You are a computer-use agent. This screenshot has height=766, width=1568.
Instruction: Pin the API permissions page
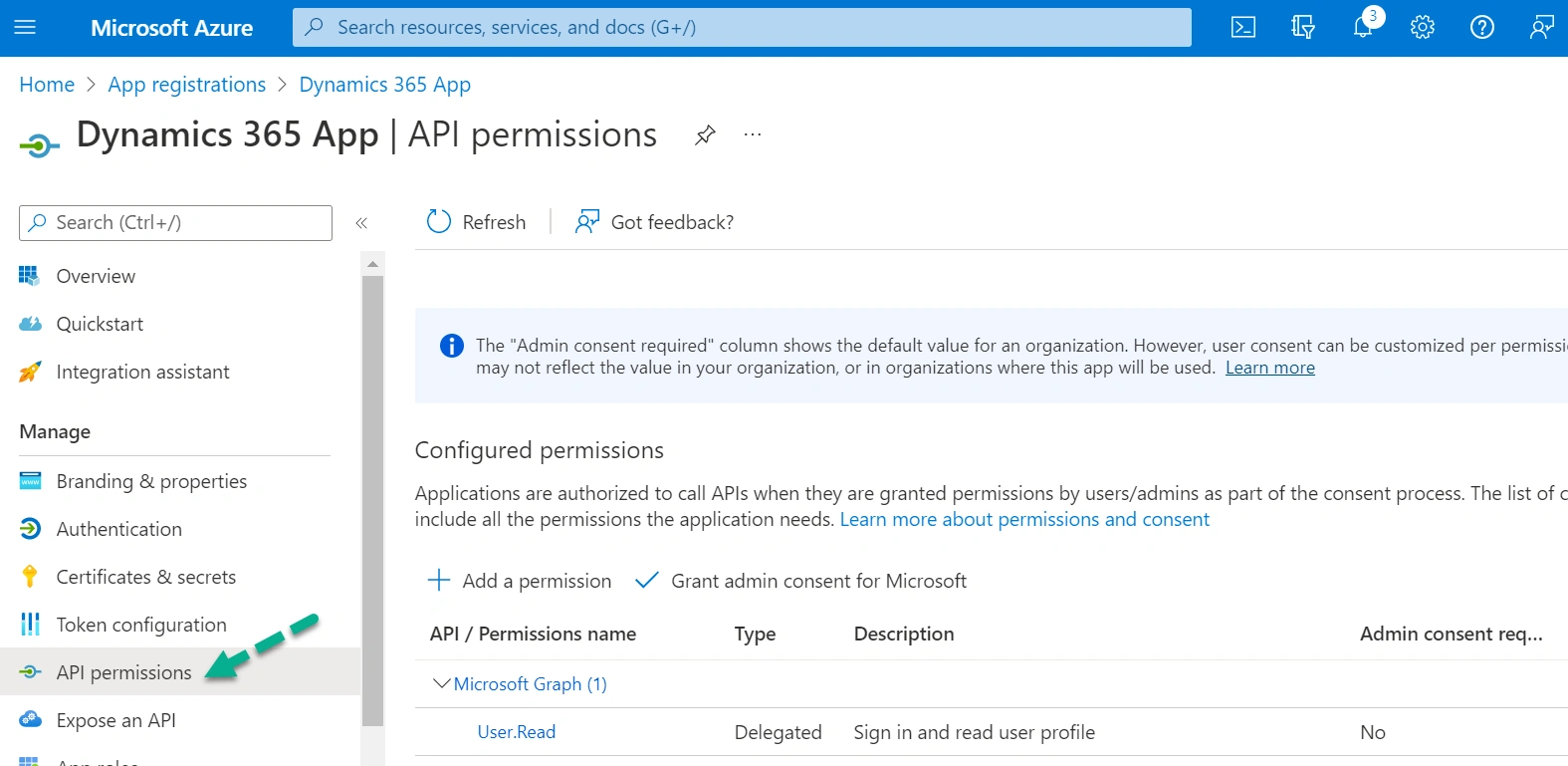point(705,134)
